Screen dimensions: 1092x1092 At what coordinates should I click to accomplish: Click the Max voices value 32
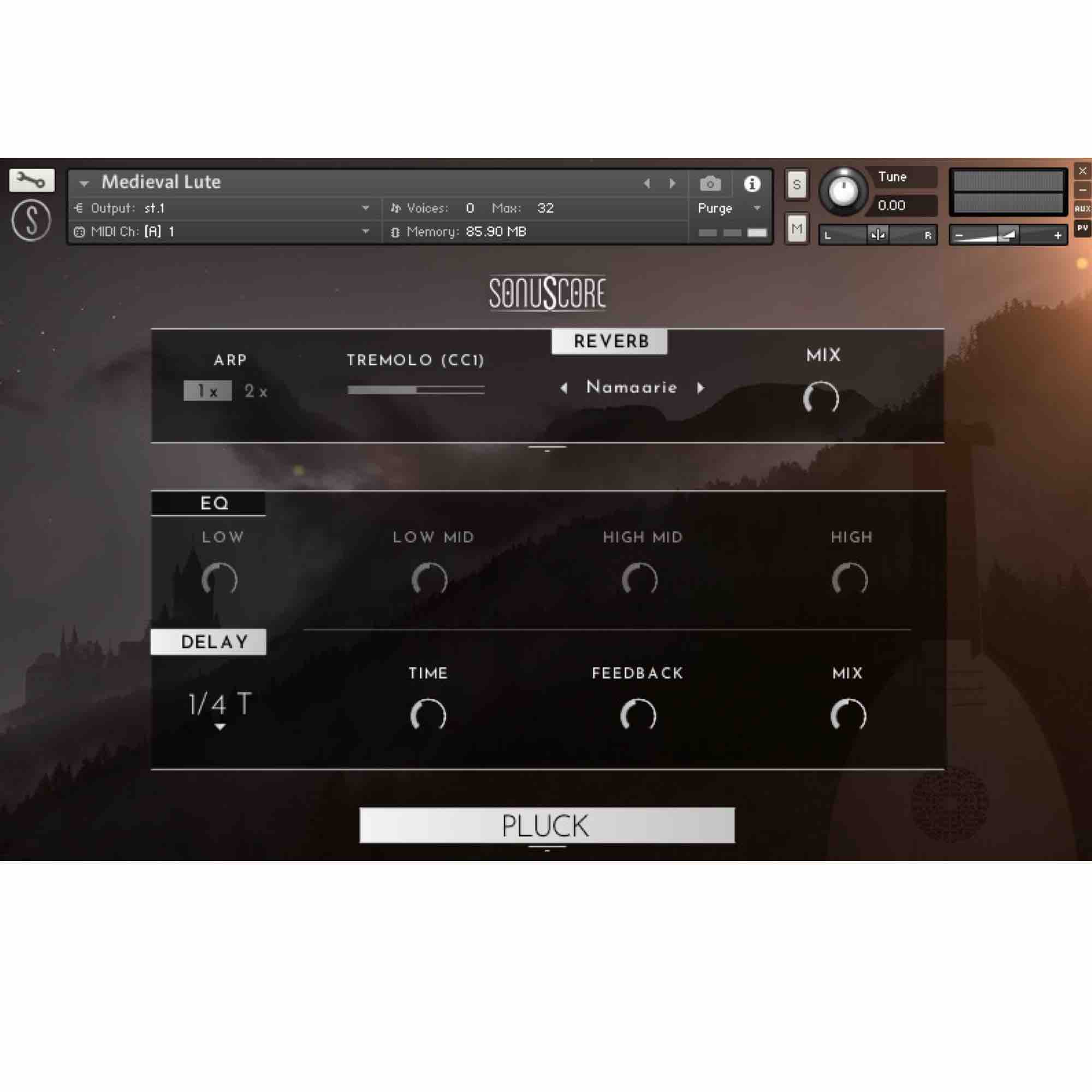coord(545,208)
